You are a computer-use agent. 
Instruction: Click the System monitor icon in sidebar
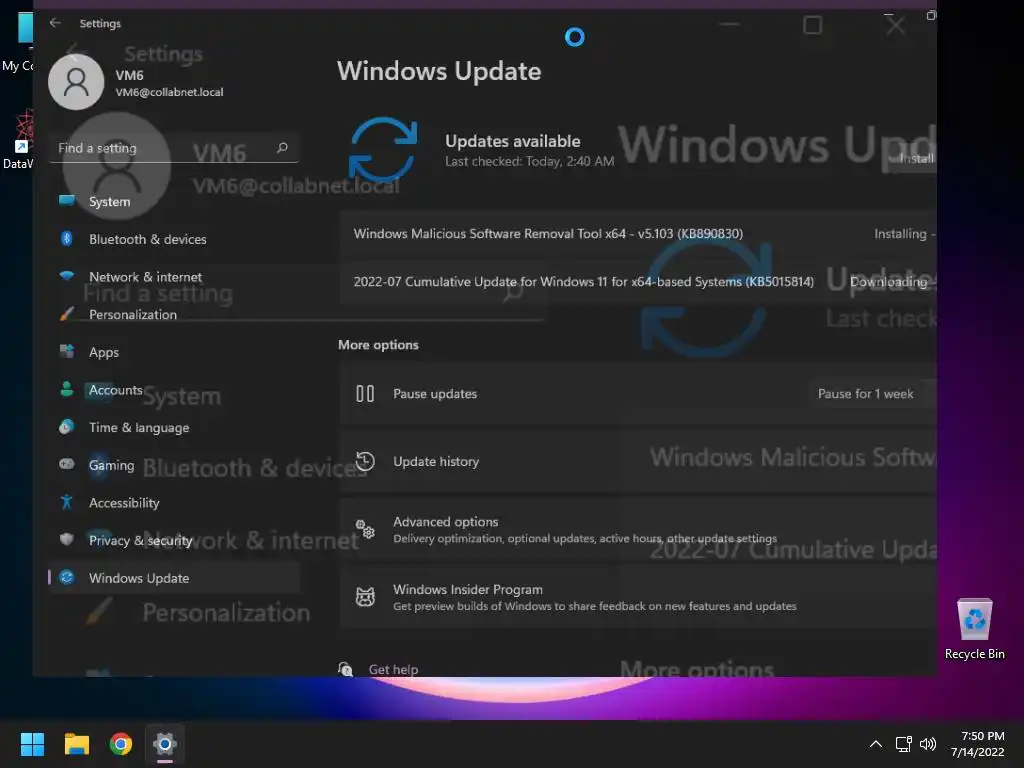67,201
